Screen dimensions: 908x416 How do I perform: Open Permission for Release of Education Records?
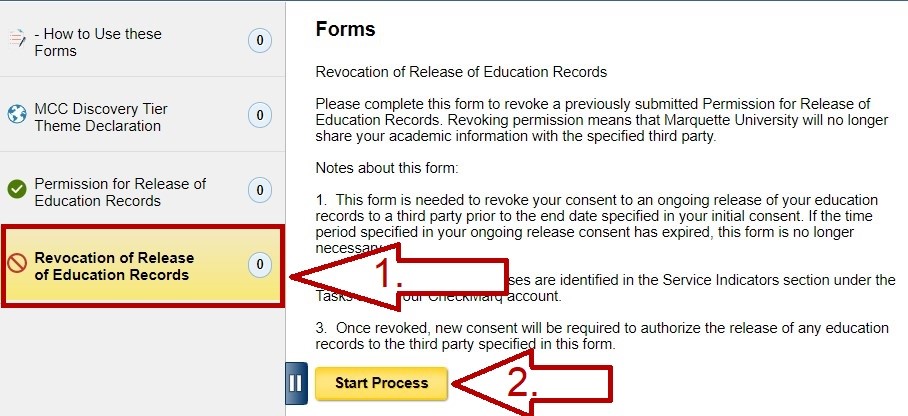[120, 192]
